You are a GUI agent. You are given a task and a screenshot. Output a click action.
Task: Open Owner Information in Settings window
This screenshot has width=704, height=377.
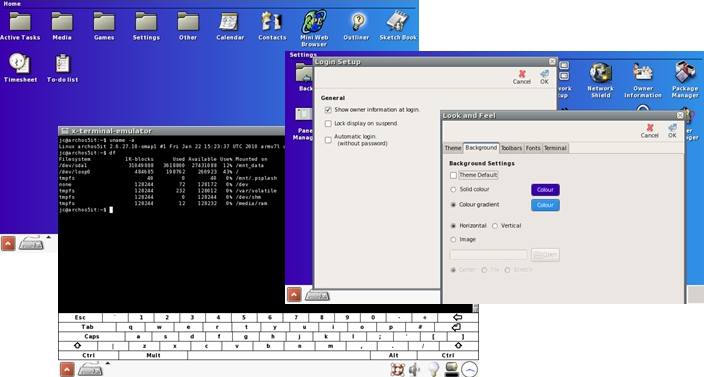[642, 80]
